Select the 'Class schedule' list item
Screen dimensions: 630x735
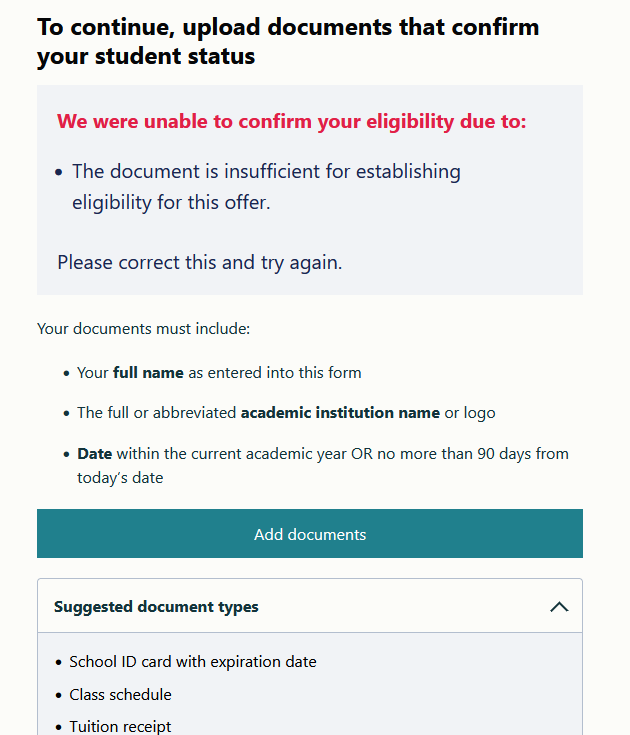[120, 695]
